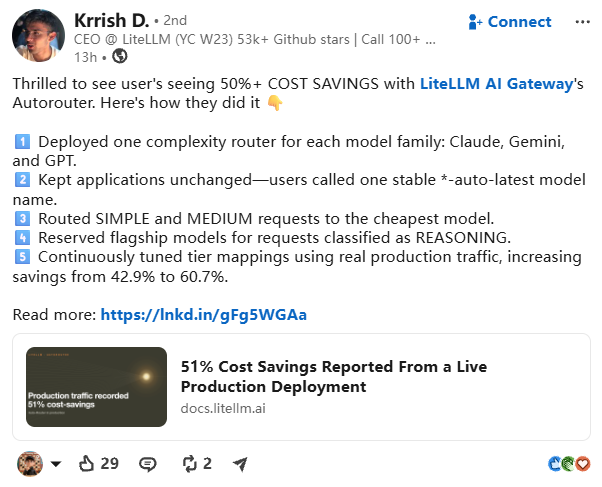Viewport: 602px width, 487px height.
Task: Click the add-person Connect icon
Action: pyautogui.click(x=475, y=22)
